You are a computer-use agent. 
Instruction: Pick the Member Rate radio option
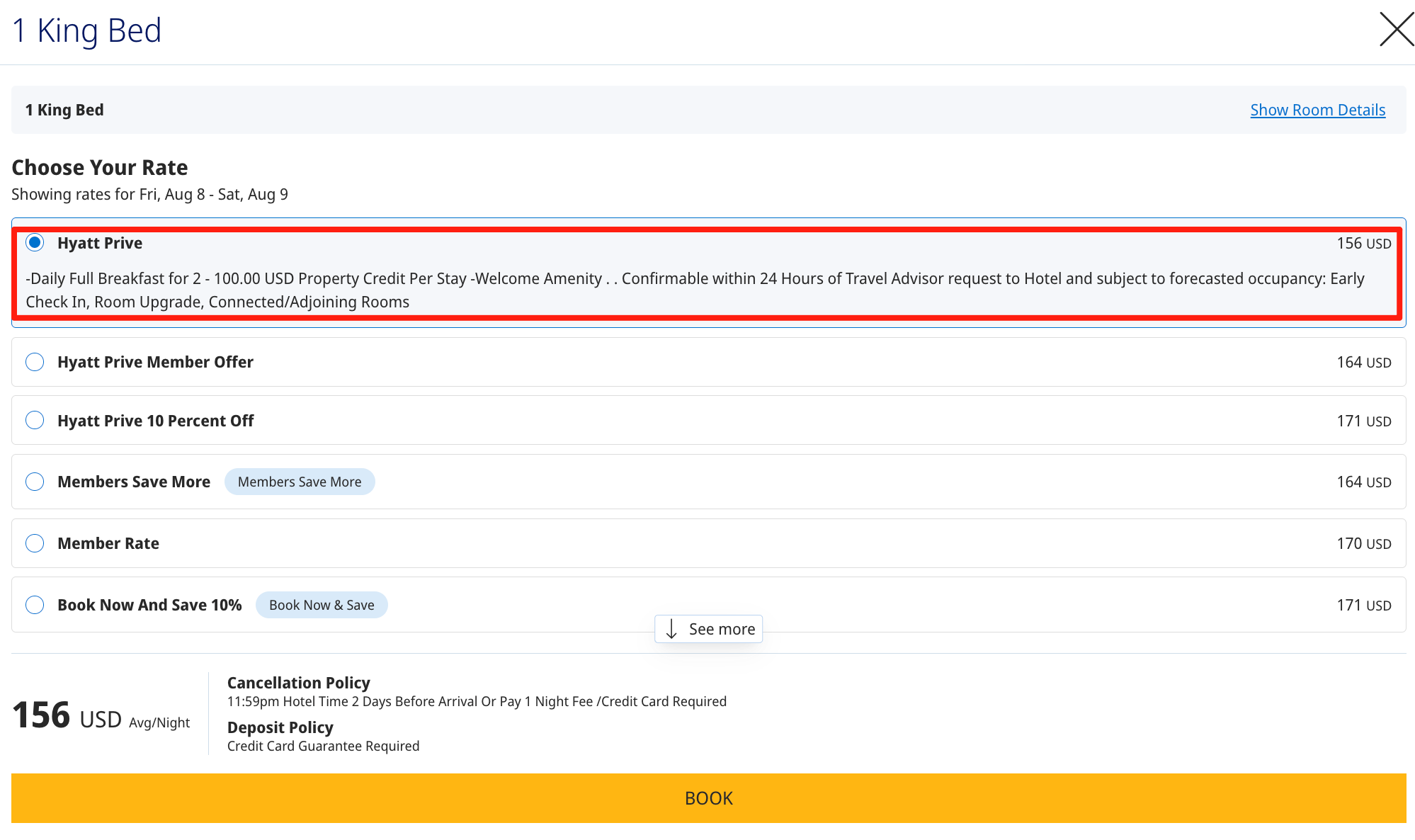point(35,543)
